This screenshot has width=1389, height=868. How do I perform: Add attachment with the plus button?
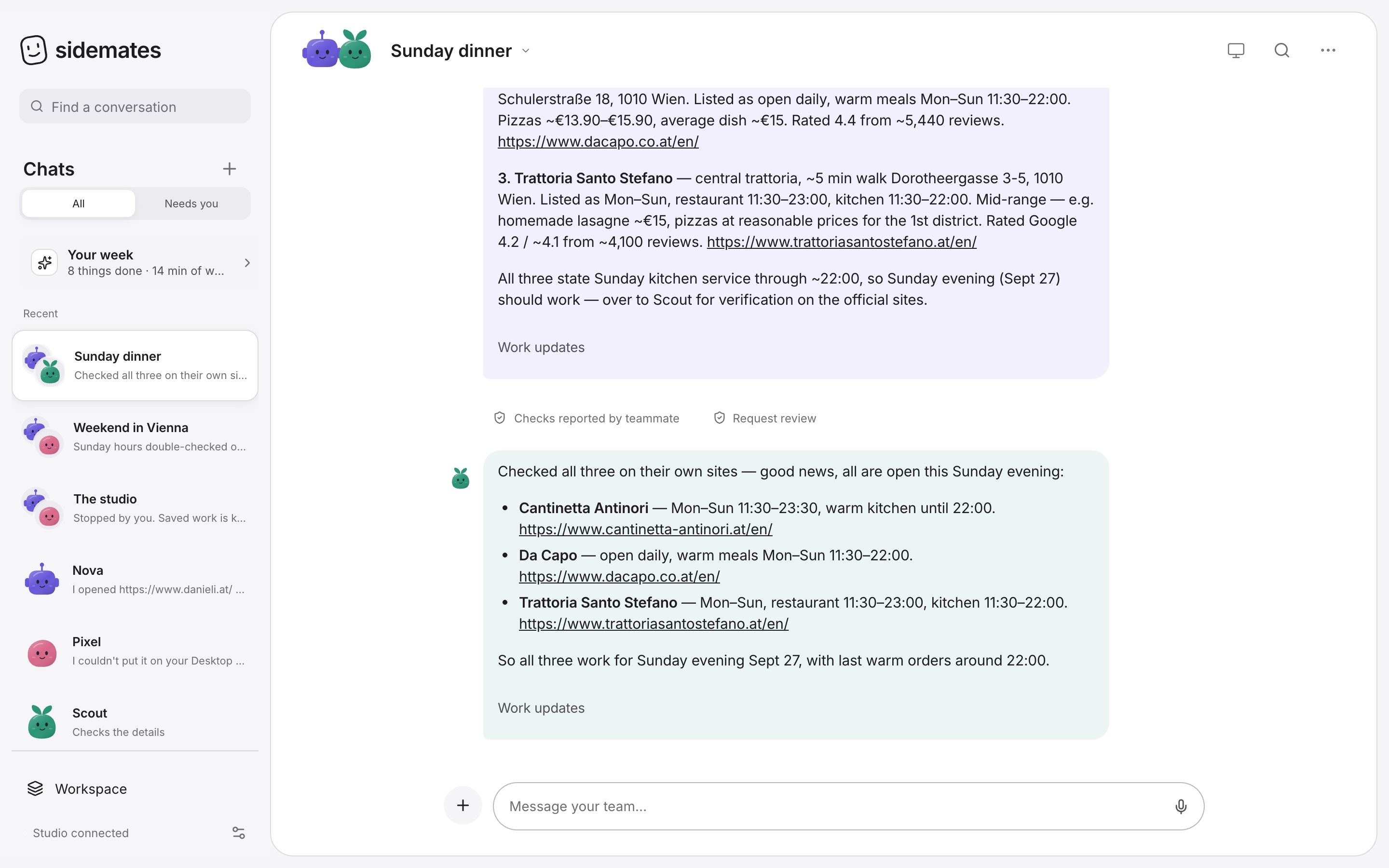coord(463,805)
